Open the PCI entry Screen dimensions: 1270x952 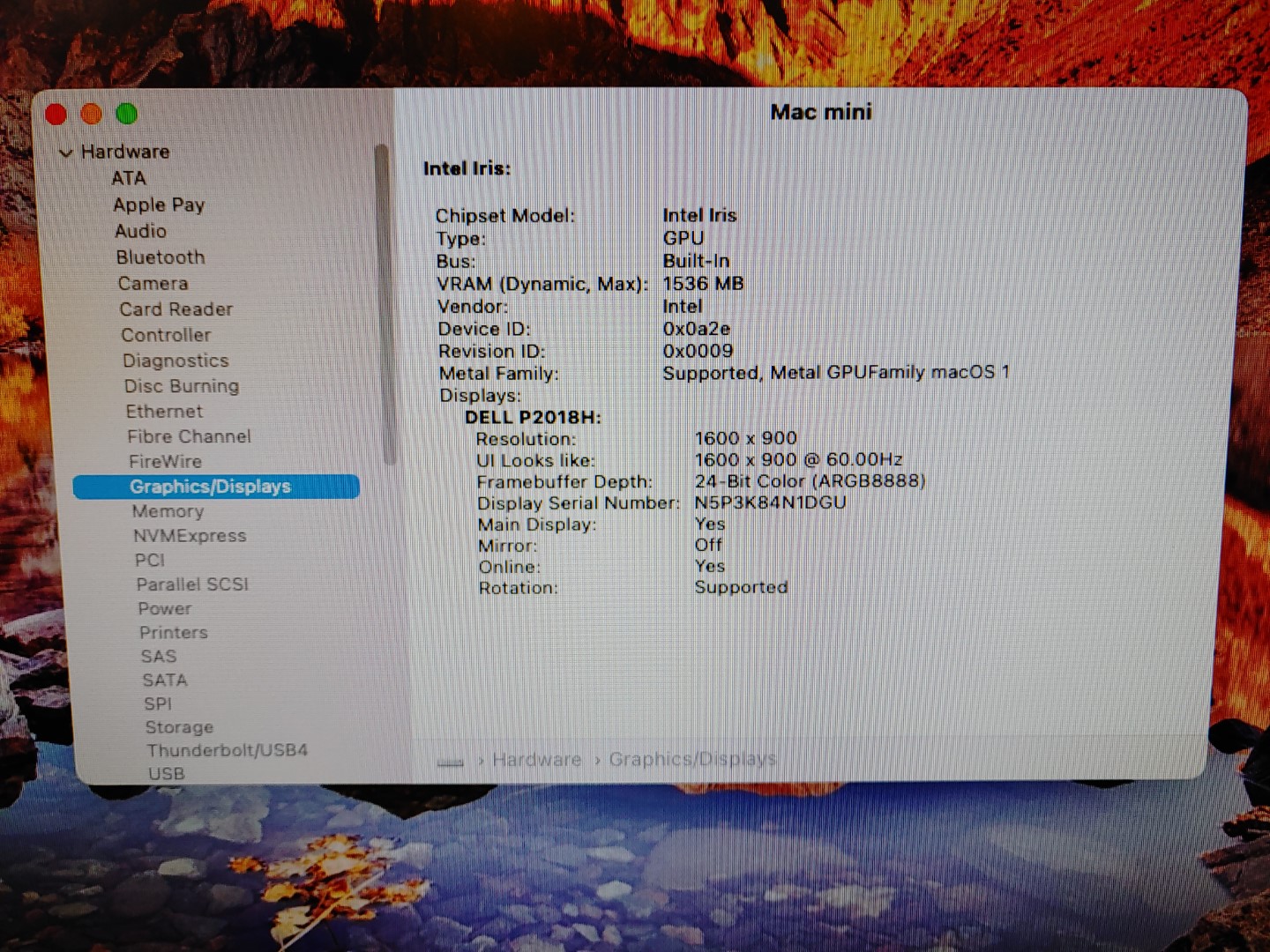[x=150, y=561]
